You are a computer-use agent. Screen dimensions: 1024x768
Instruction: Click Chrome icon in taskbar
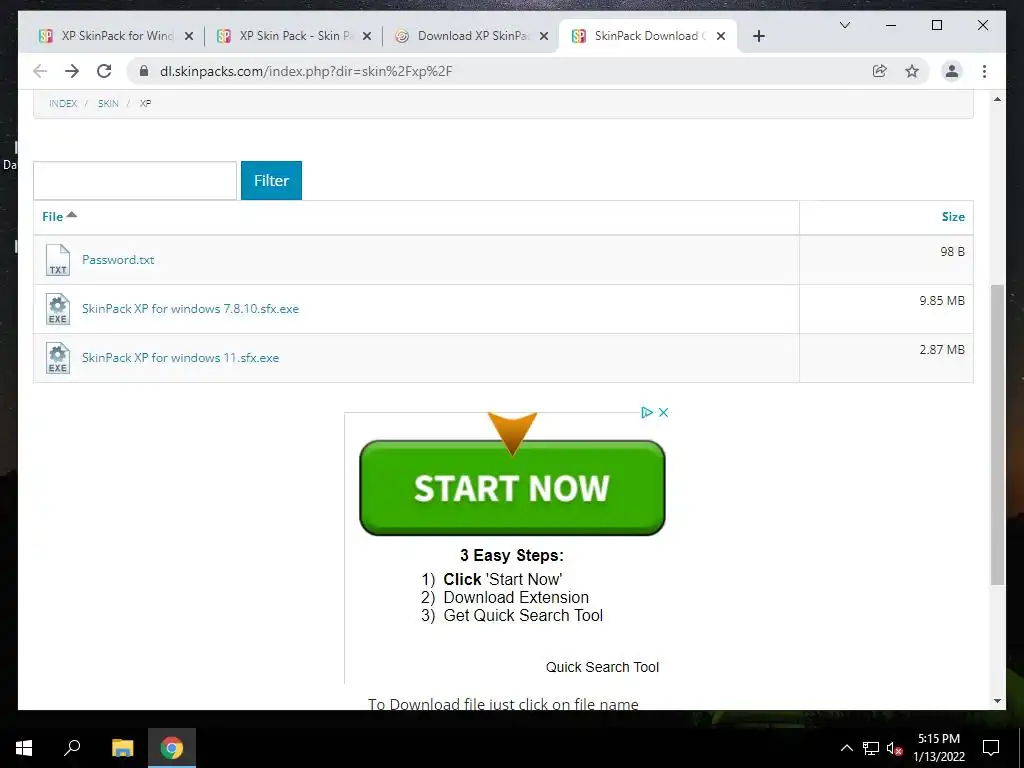pyautogui.click(x=172, y=748)
